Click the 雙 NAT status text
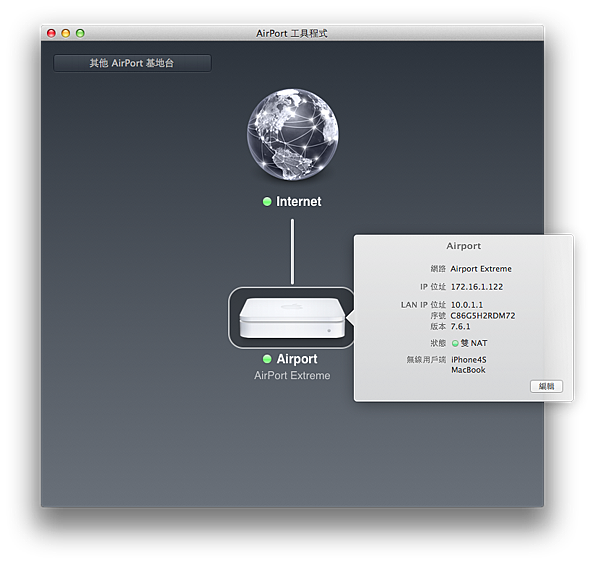 (x=474, y=343)
